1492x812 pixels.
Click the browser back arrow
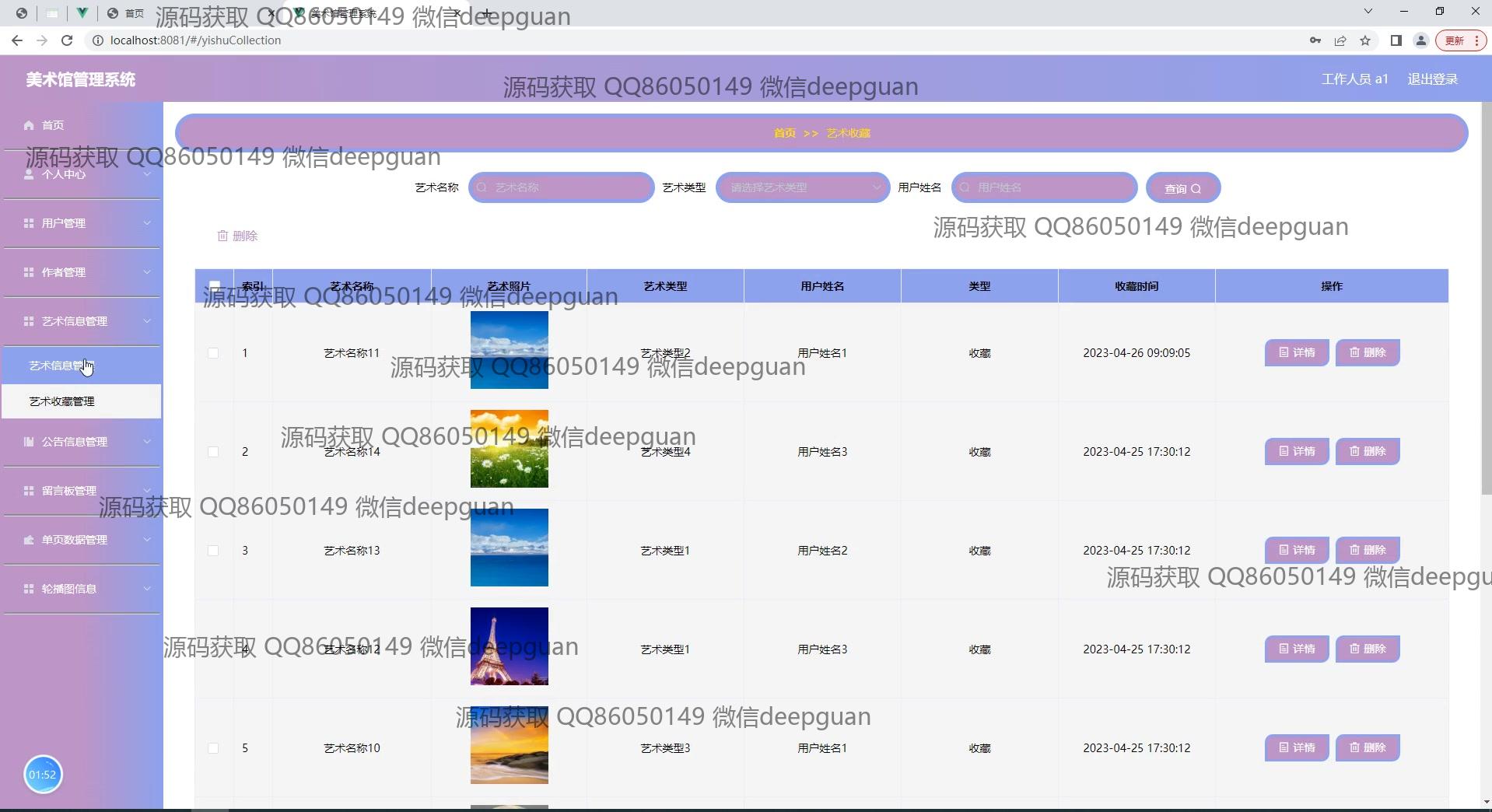(x=17, y=40)
